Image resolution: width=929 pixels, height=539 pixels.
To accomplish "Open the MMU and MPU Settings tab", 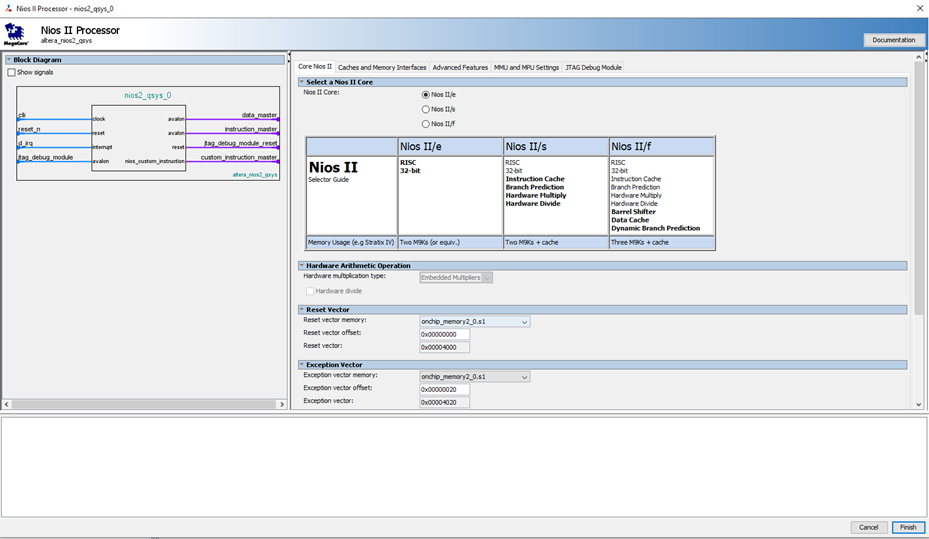I will pyautogui.click(x=526, y=67).
